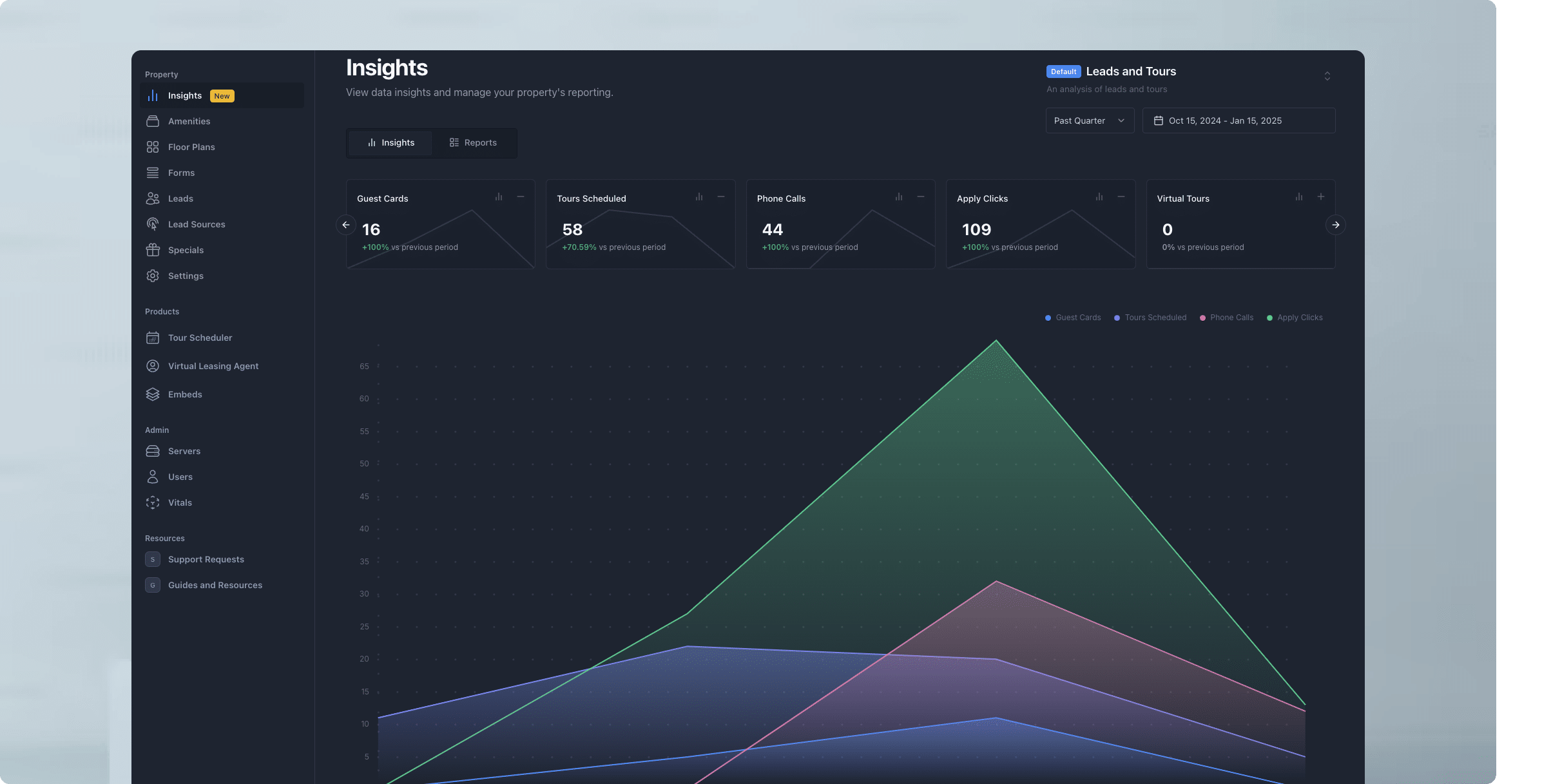Click the chart icon on Guest Cards card
Screen dimensions: 1542x784
click(498, 197)
